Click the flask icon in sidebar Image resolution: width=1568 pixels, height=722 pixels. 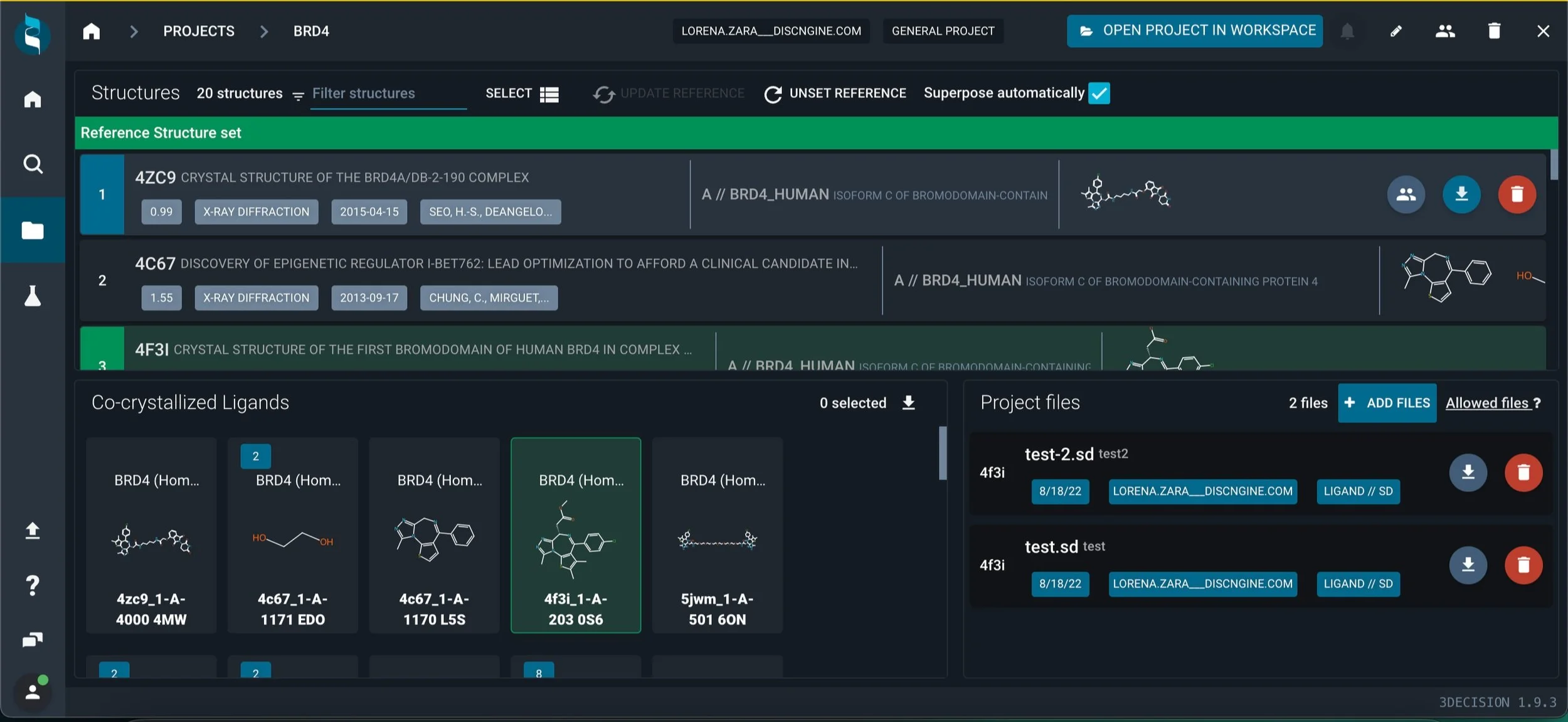coord(33,295)
